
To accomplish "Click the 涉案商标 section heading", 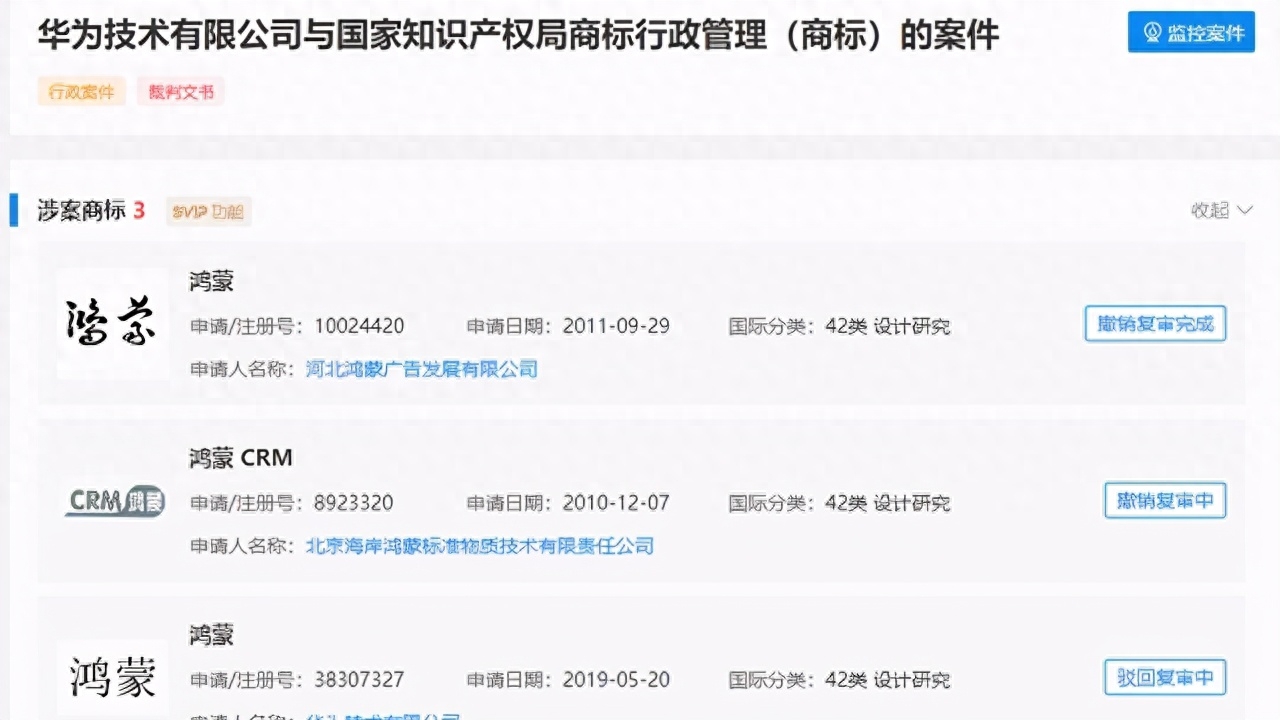I will [81, 210].
